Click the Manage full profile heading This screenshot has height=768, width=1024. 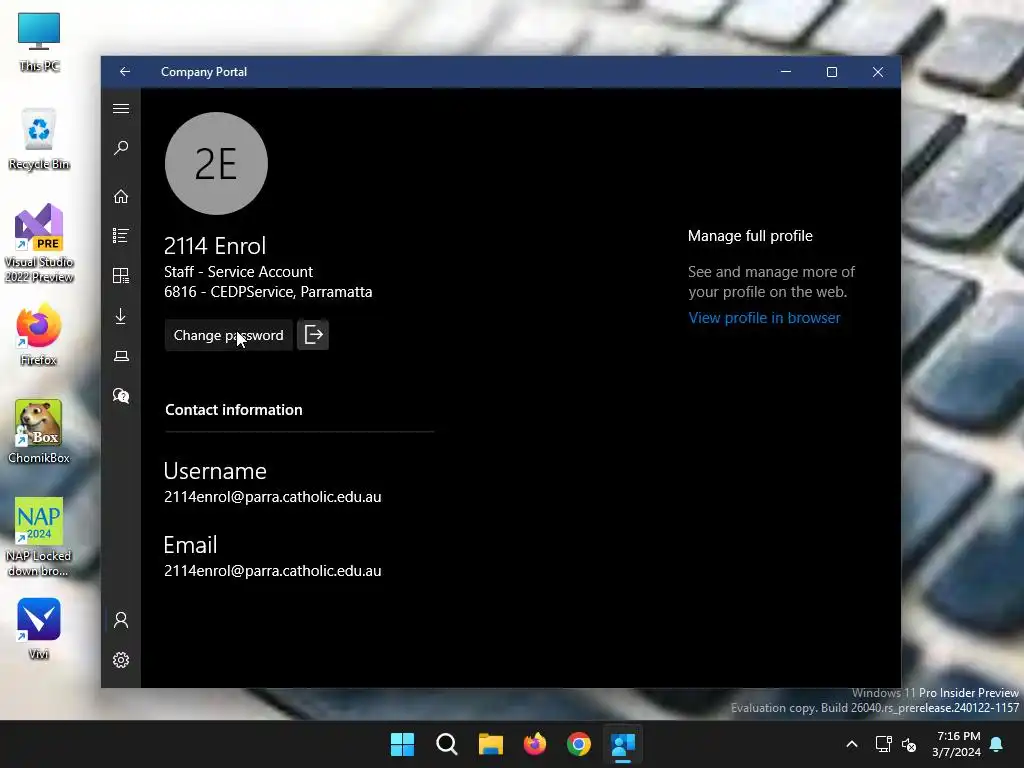pos(750,236)
